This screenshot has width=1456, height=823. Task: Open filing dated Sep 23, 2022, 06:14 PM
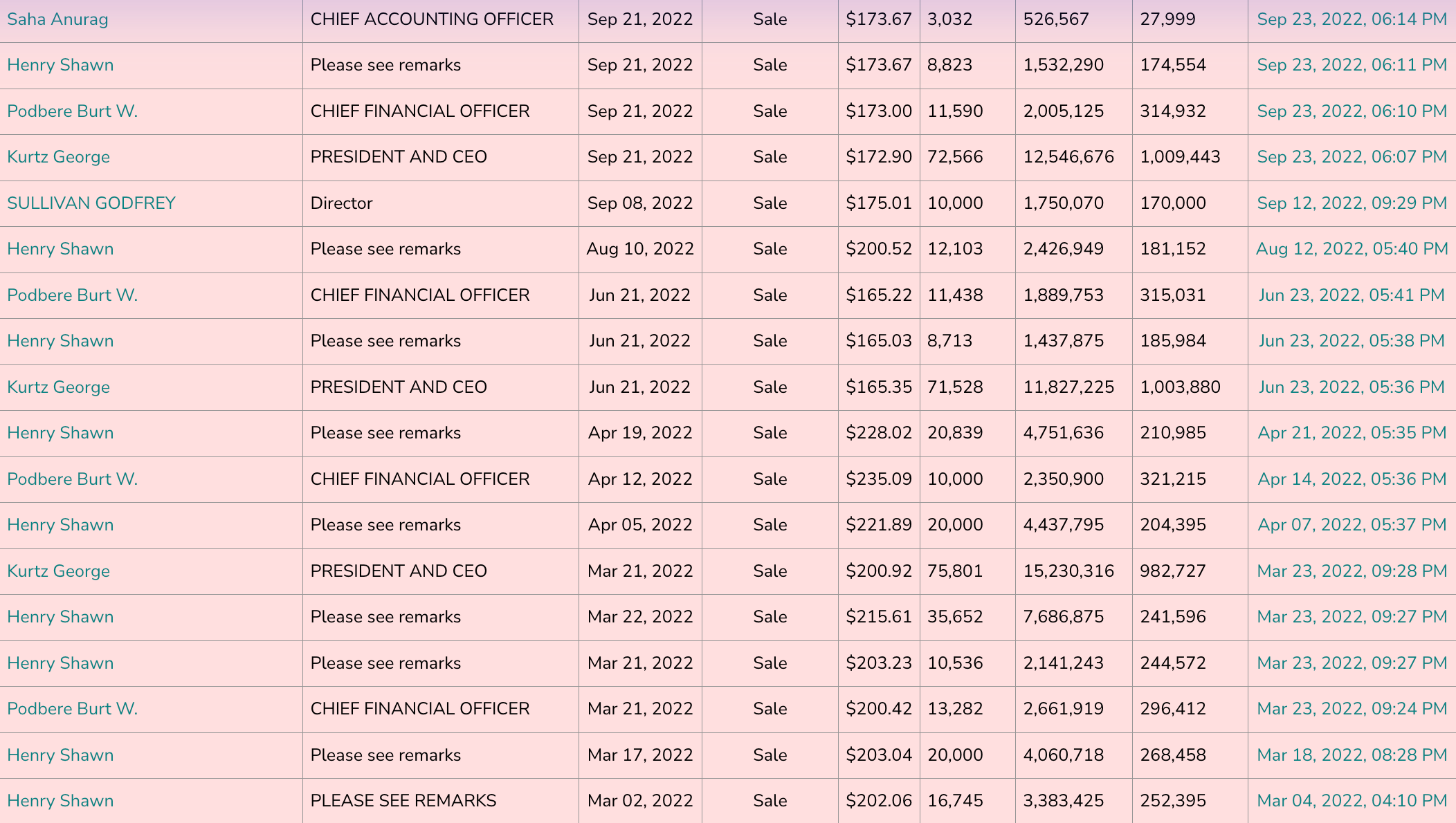tap(1352, 19)
